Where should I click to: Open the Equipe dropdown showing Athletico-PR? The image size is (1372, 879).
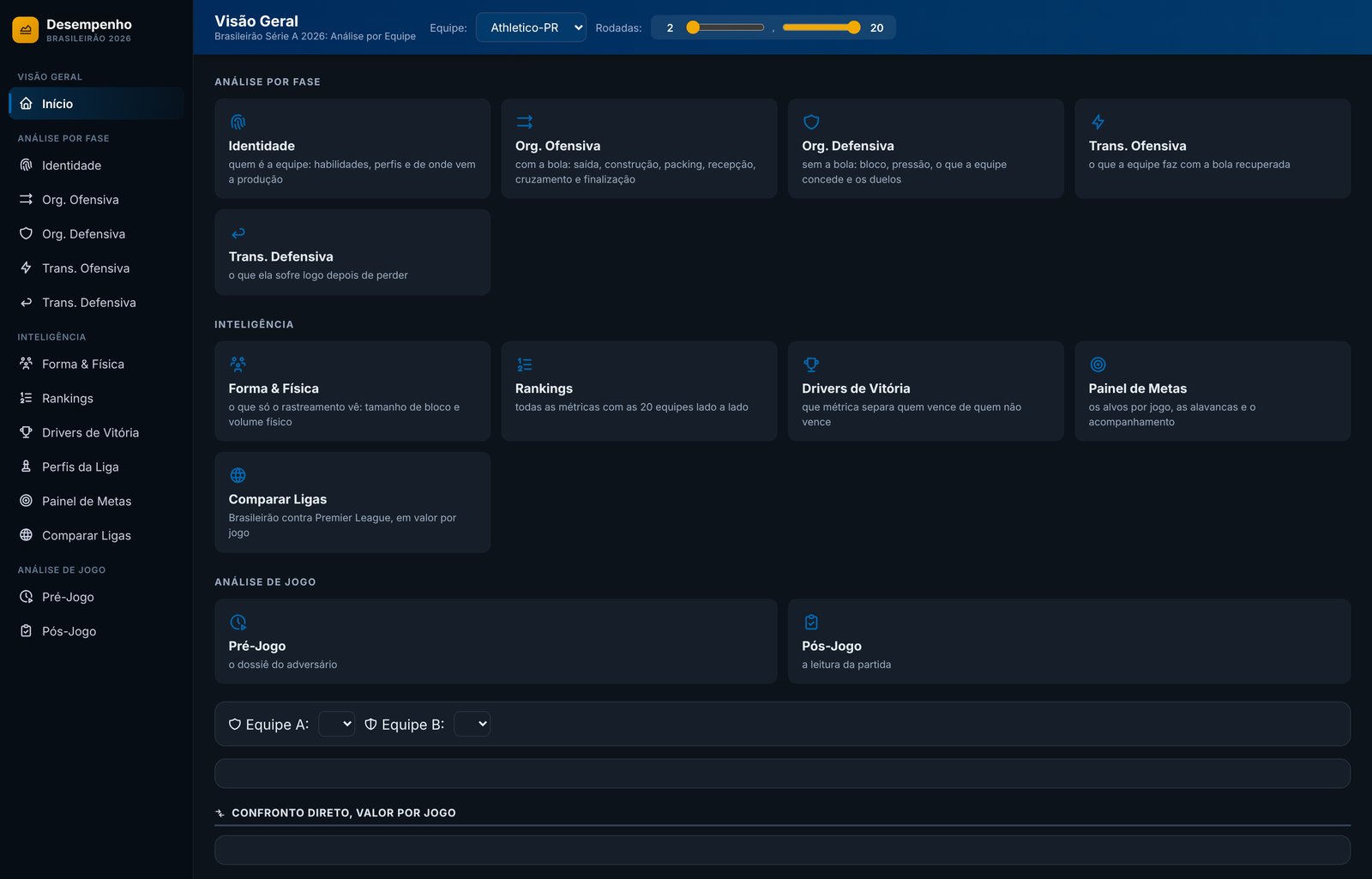point(531,27)
